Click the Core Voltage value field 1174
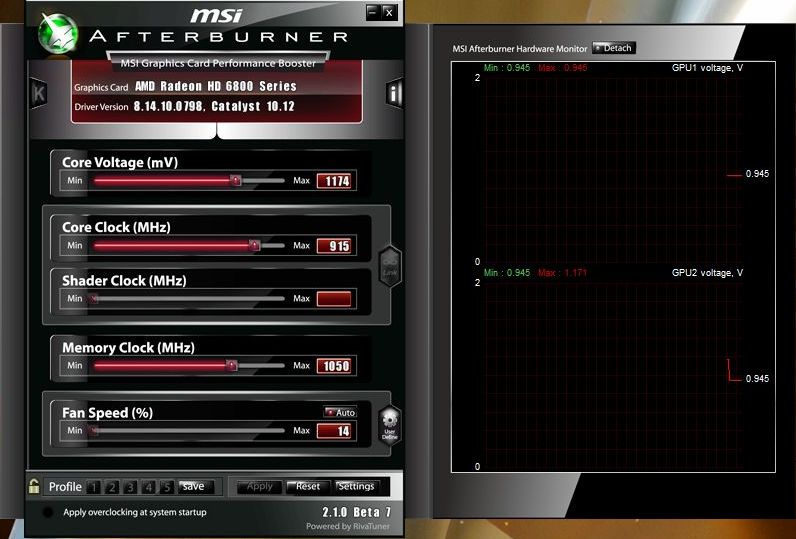 334,181
